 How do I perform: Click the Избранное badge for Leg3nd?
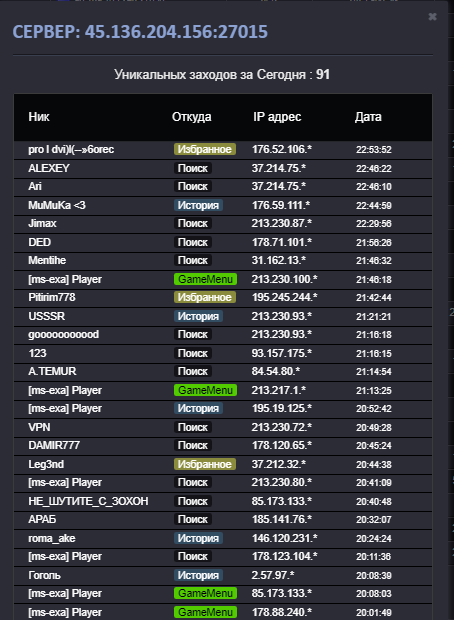(x=205, y=464)
